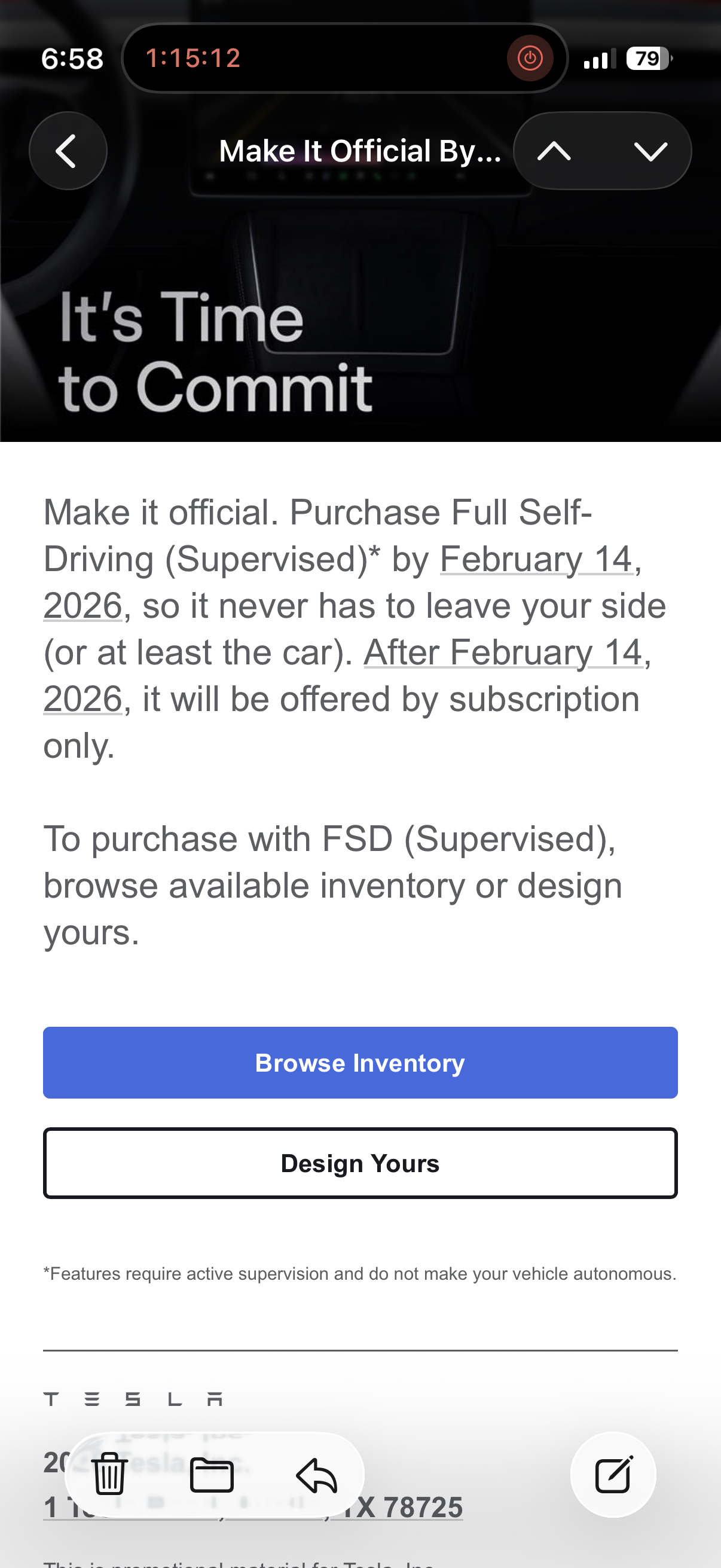
Task: Move message using the folder icon
Action: point(212,1475)
